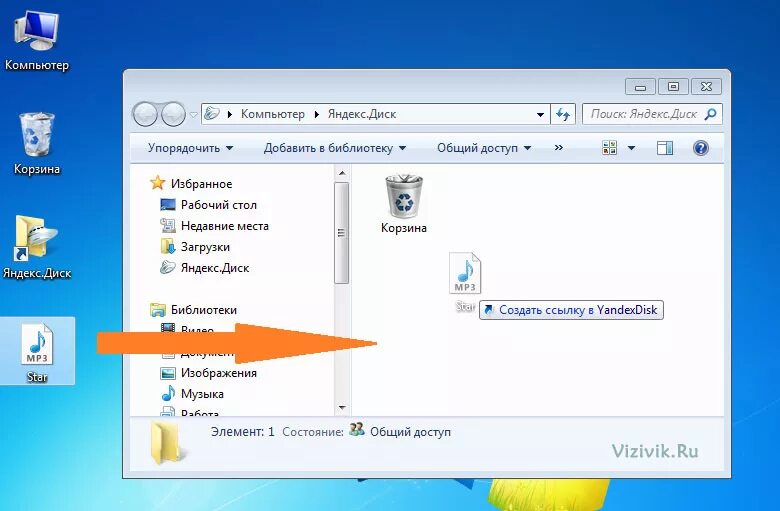The width and height of the screenshot is (780, 511).
Task: Open Help with the question mark icon
Action: 700,148
